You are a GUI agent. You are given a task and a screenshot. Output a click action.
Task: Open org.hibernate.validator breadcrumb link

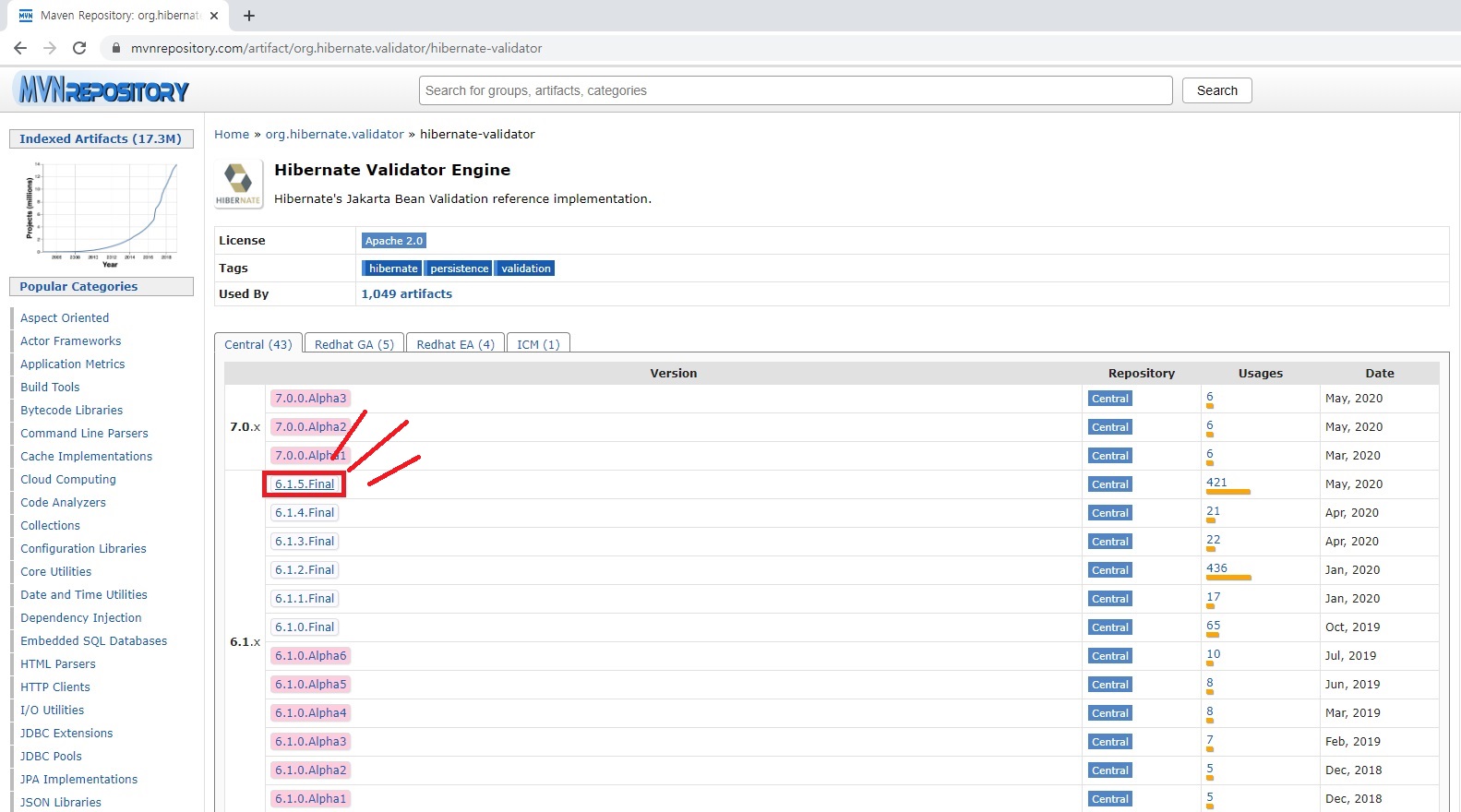click(x=335, y=134)
